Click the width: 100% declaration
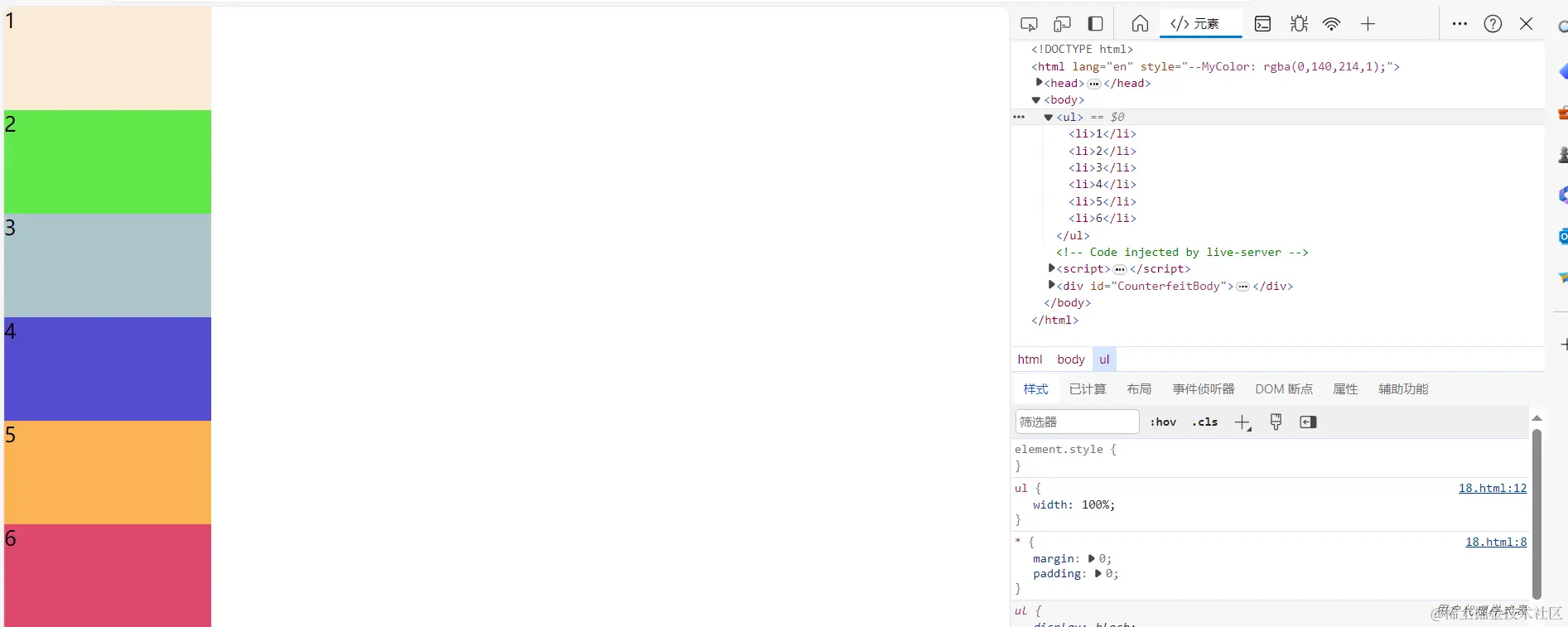Viewport: 1568px width, 627px height. coord(1073,504)
